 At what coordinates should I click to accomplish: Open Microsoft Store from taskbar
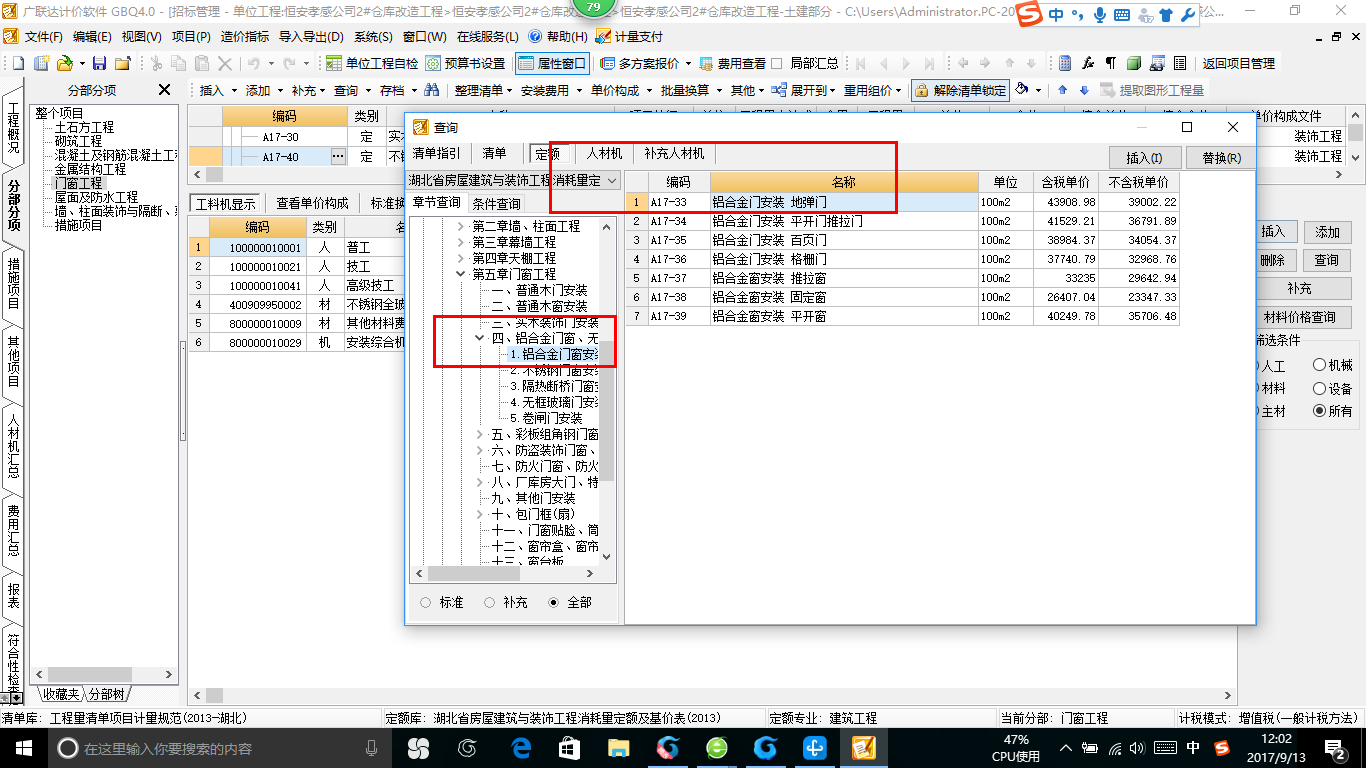tap(570, 748)
